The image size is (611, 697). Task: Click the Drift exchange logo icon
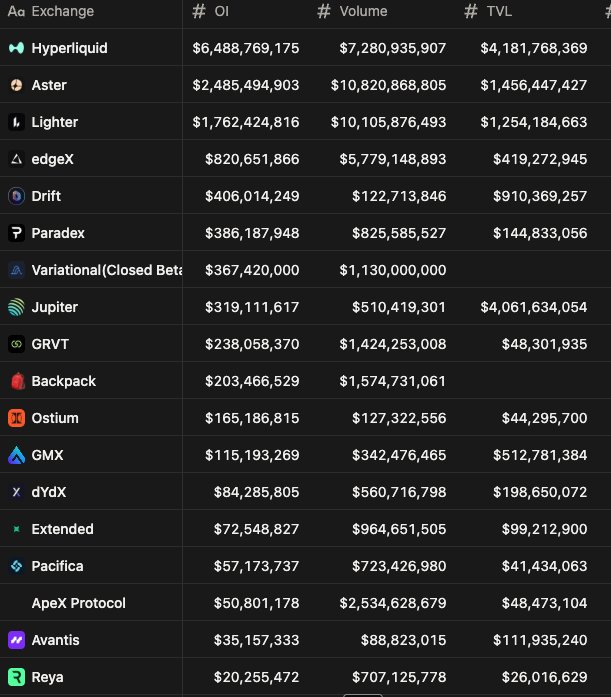click(16, 196)
